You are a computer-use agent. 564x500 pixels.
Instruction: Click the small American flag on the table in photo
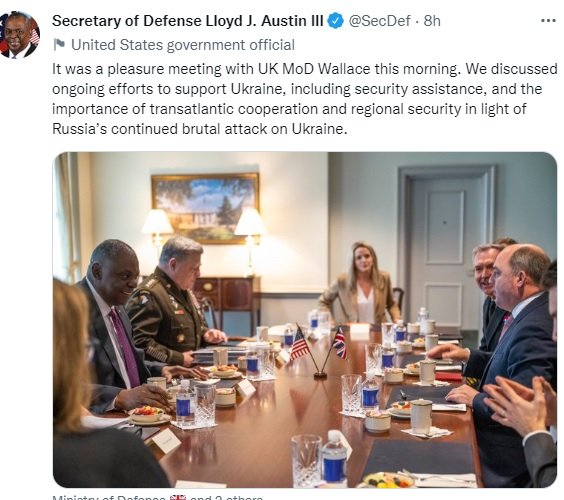pyautogui.click(x=299, y=344)
